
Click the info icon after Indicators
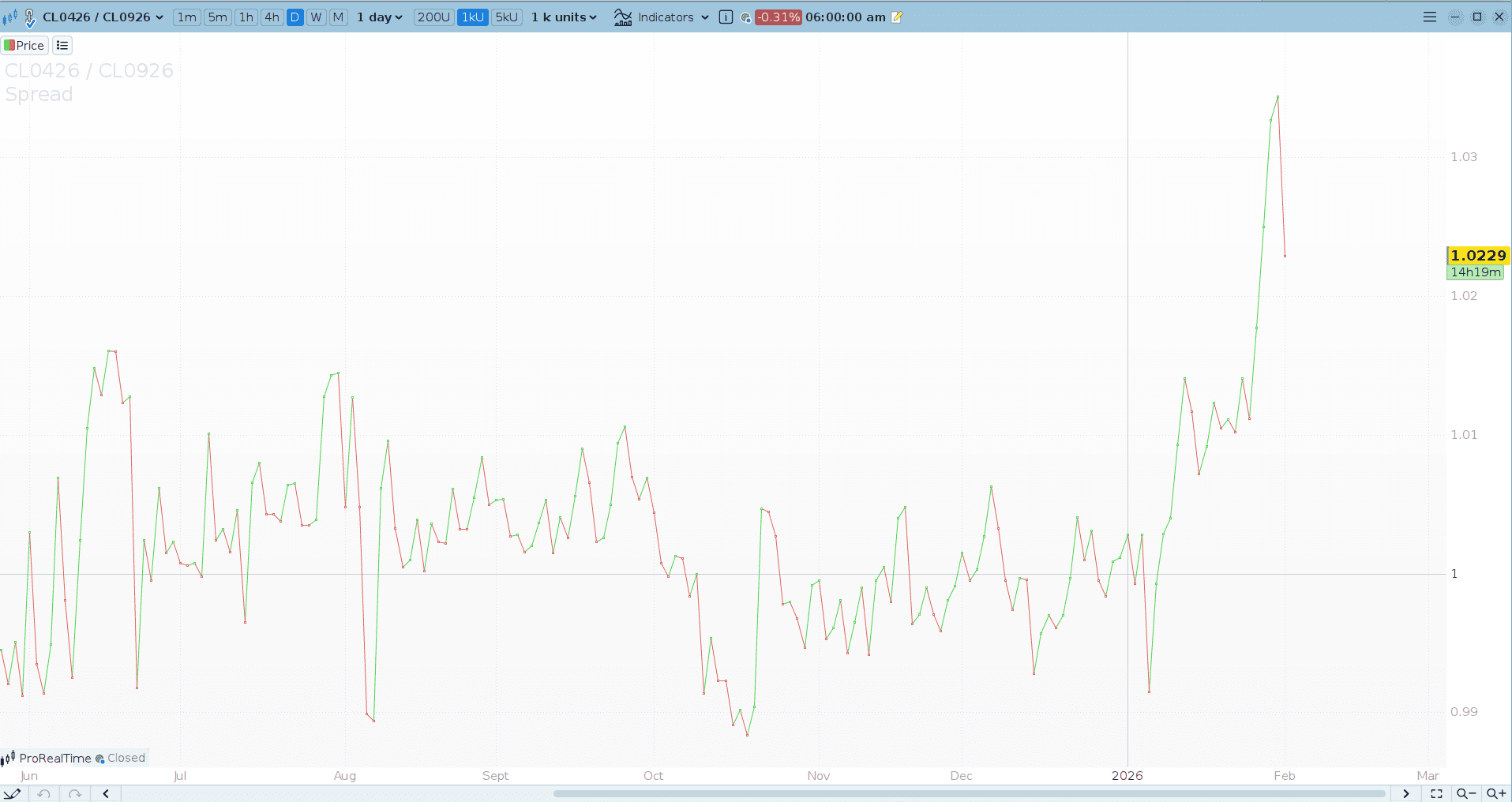point(726,17)
